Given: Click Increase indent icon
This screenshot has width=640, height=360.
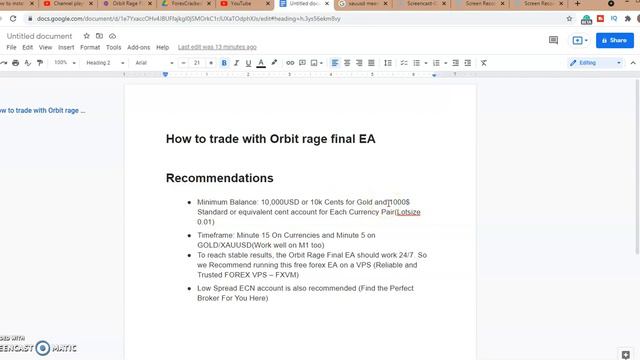Looking at the screenshot, I should click(468, 63).
